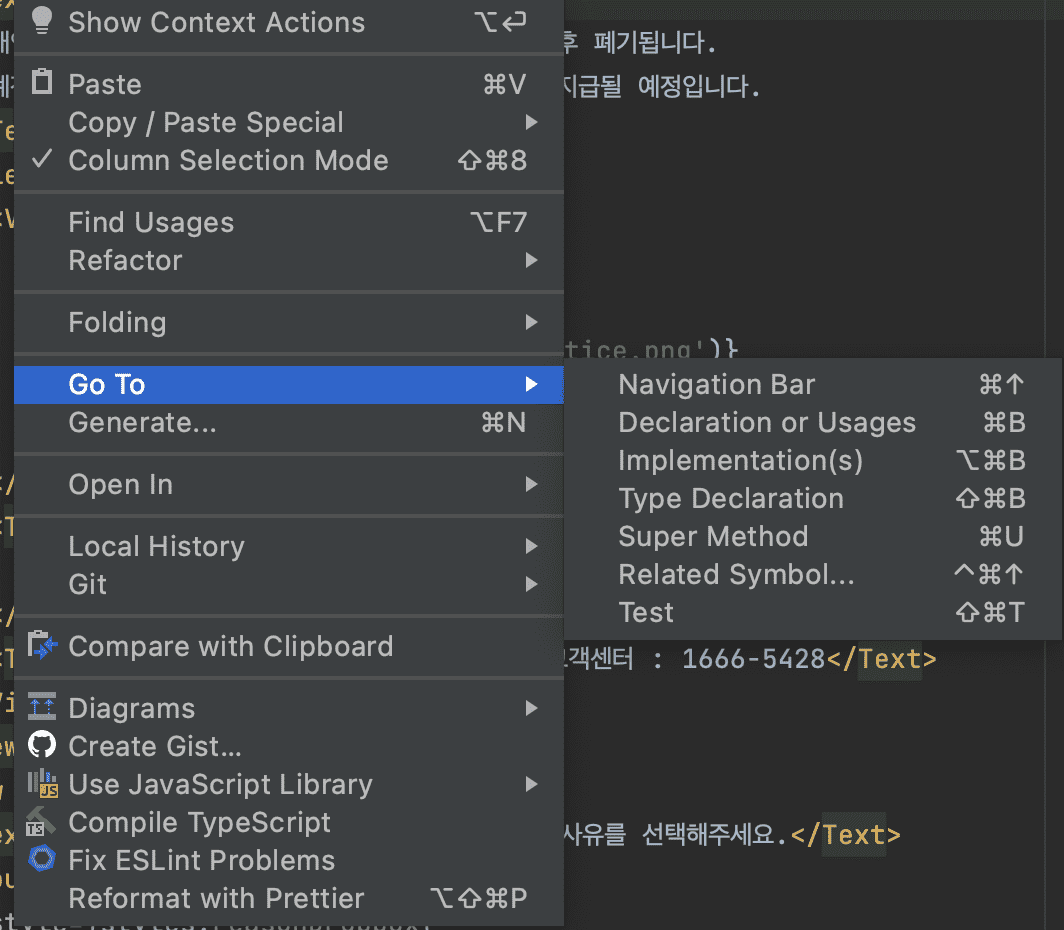Go to Implementation(s) in submenu

tap(740, 461)
